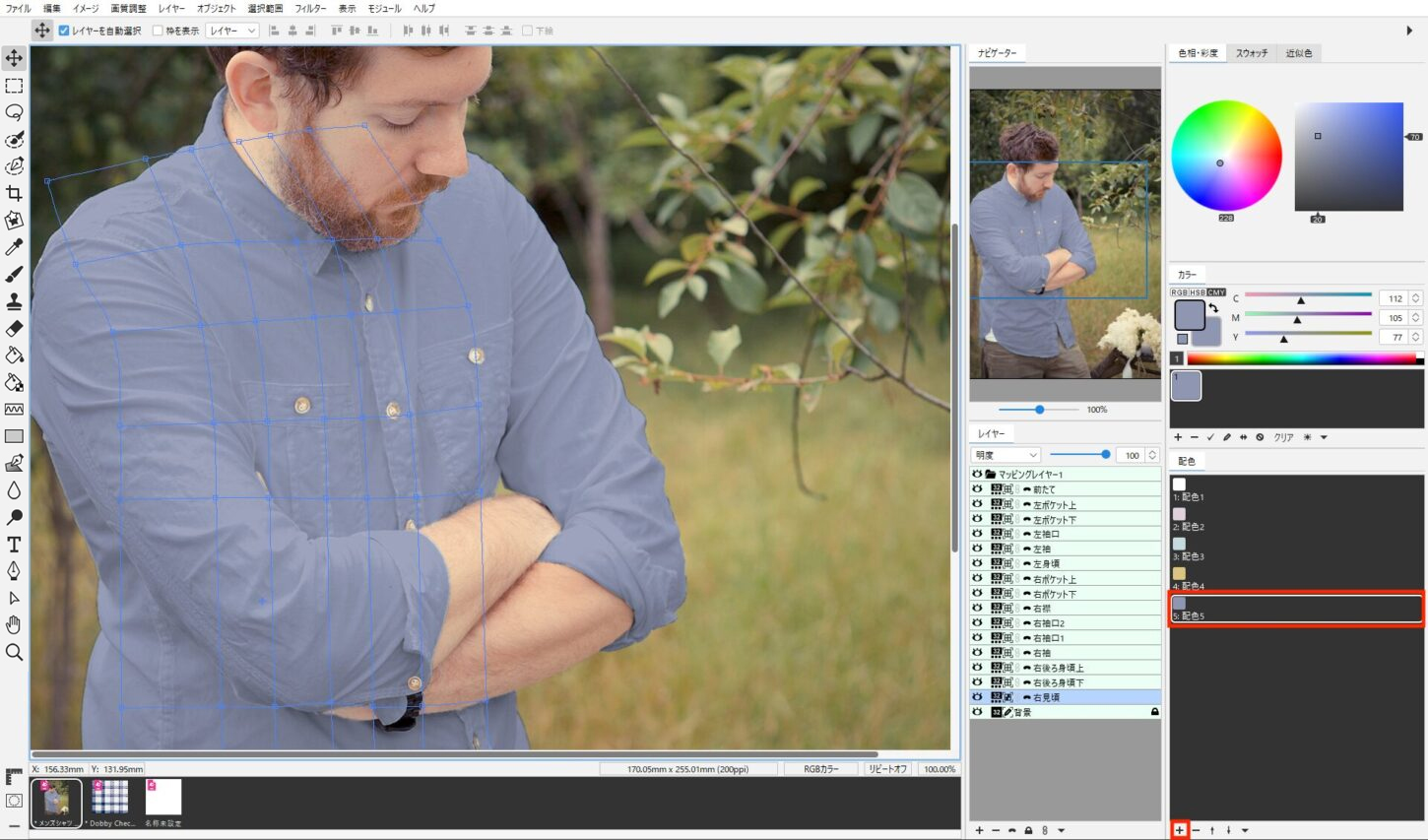Select the rectangular marquee selection tool
Image resolution: width=1428 pixels, height=840 pixels.
[x=14, y=86]
